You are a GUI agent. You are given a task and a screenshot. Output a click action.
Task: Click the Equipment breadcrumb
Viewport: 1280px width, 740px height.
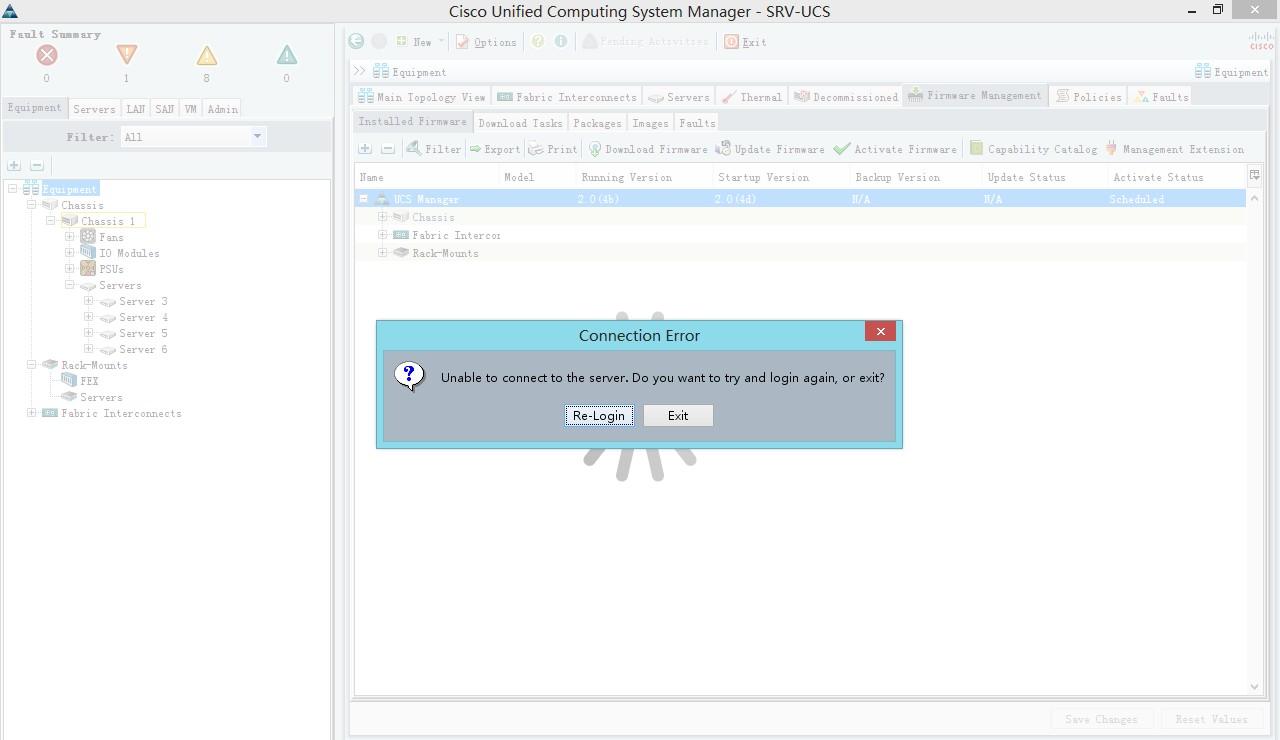409,72
